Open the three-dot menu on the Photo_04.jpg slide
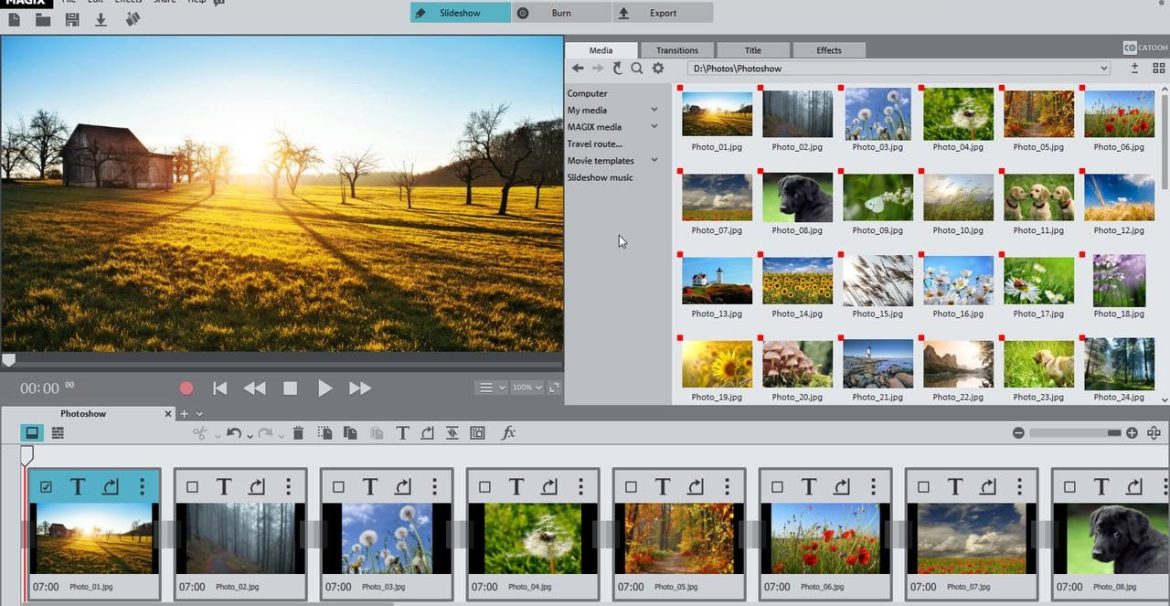The image size is (1170, 606). click(581, 487)
